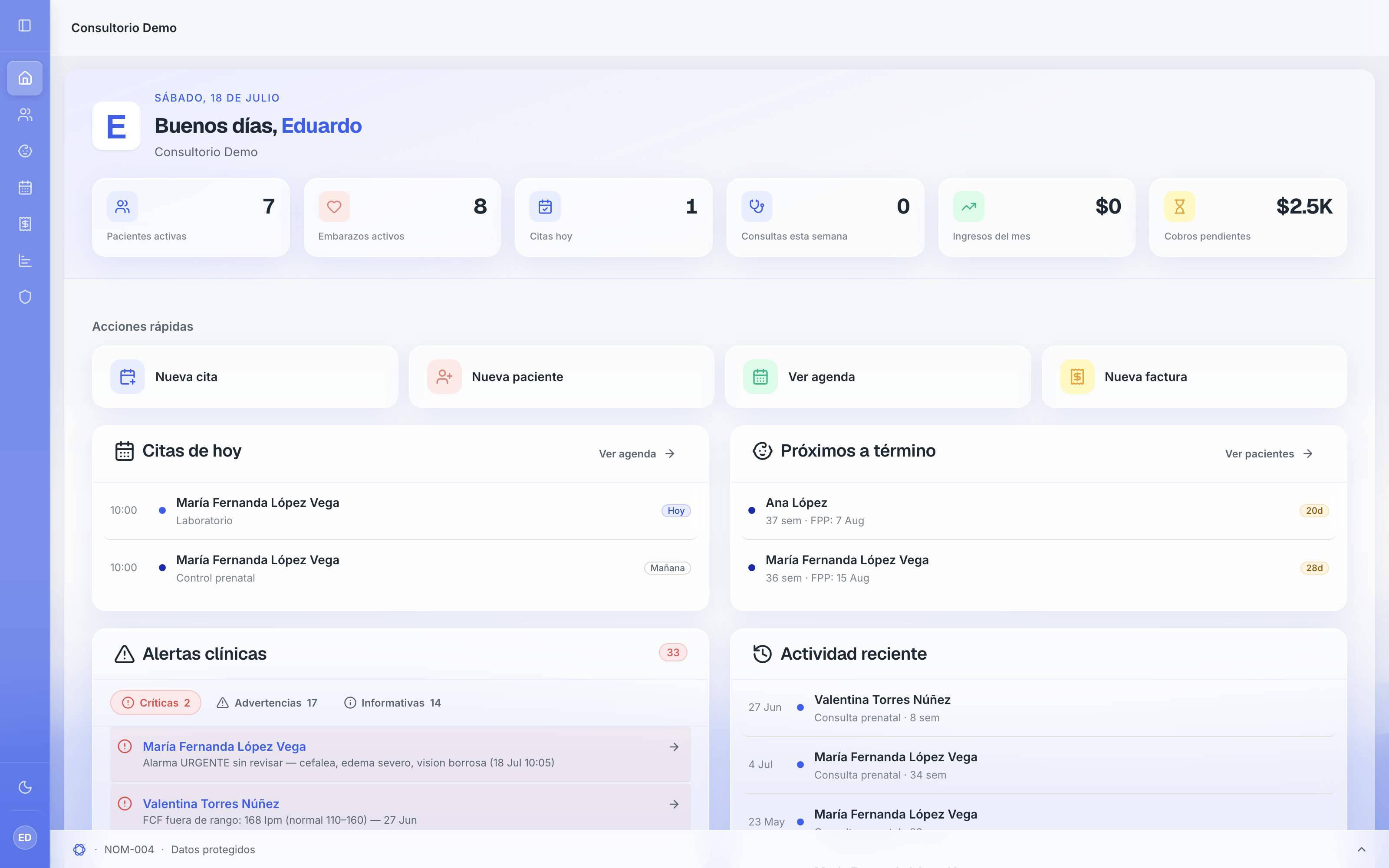Open the Cobros pendientes $2.5K card
The height and width of the screenshot is (868, 1389).
(1248, 217)
